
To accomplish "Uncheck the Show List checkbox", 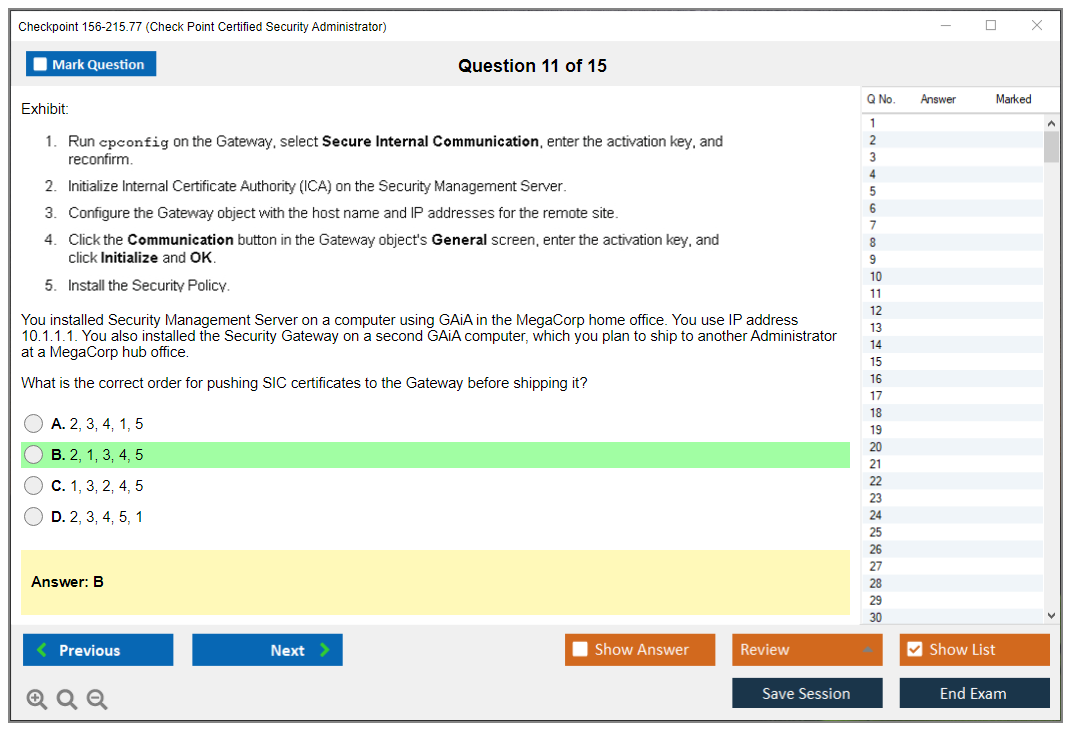I will 914,649.
